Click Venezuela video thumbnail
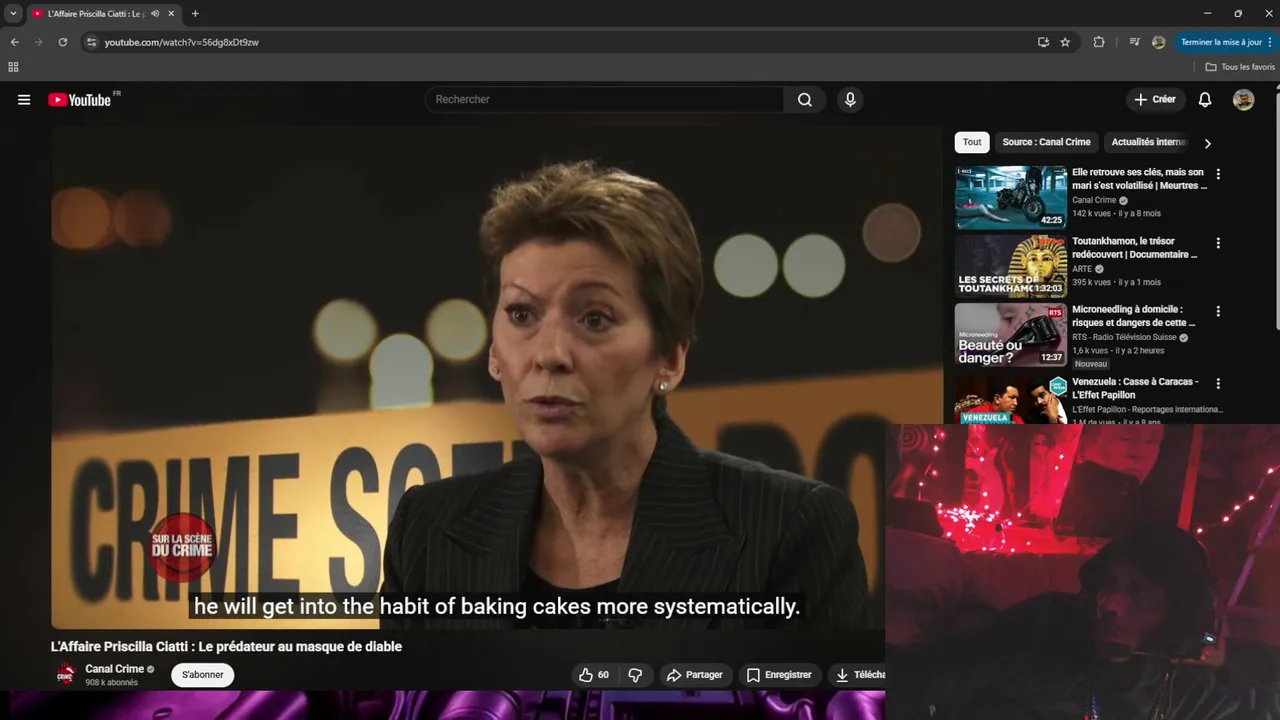Screen dimensions: 1280x720 [1010, 399]
